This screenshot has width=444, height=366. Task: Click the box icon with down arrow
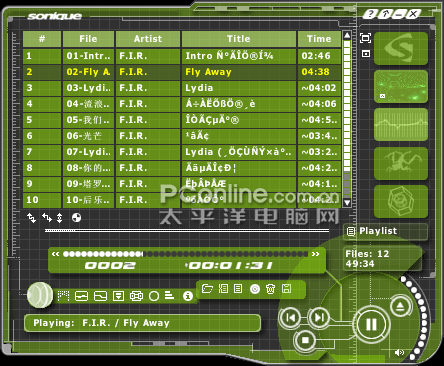[118, 296]
